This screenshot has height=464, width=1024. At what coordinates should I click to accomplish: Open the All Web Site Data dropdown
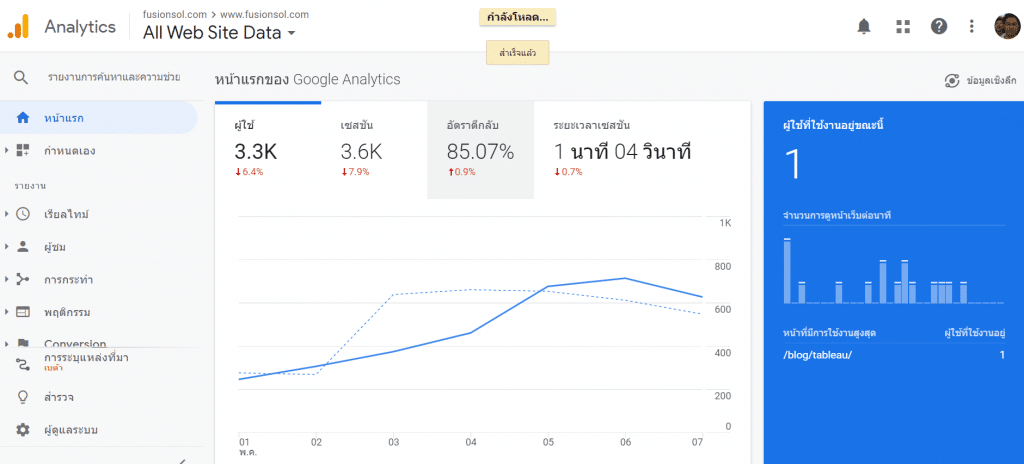[219, 33]
